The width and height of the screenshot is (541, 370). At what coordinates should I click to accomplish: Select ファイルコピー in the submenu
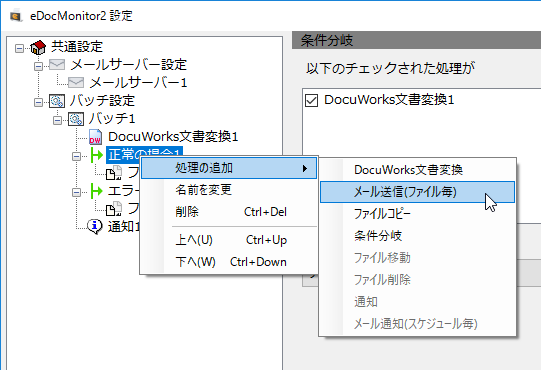417,214
